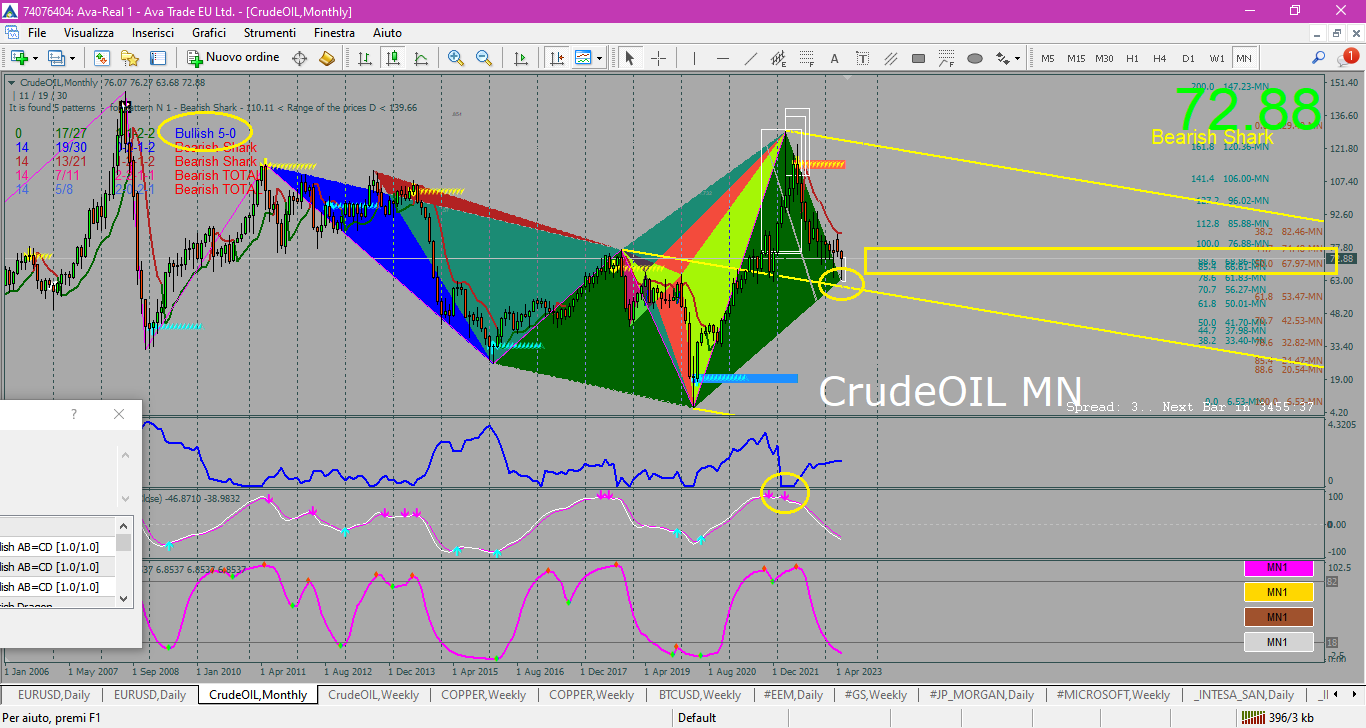This screenshot has height=728, width=1366.
Task: Click the yellow MN1 swatch button
Action: click(1278, 592)
